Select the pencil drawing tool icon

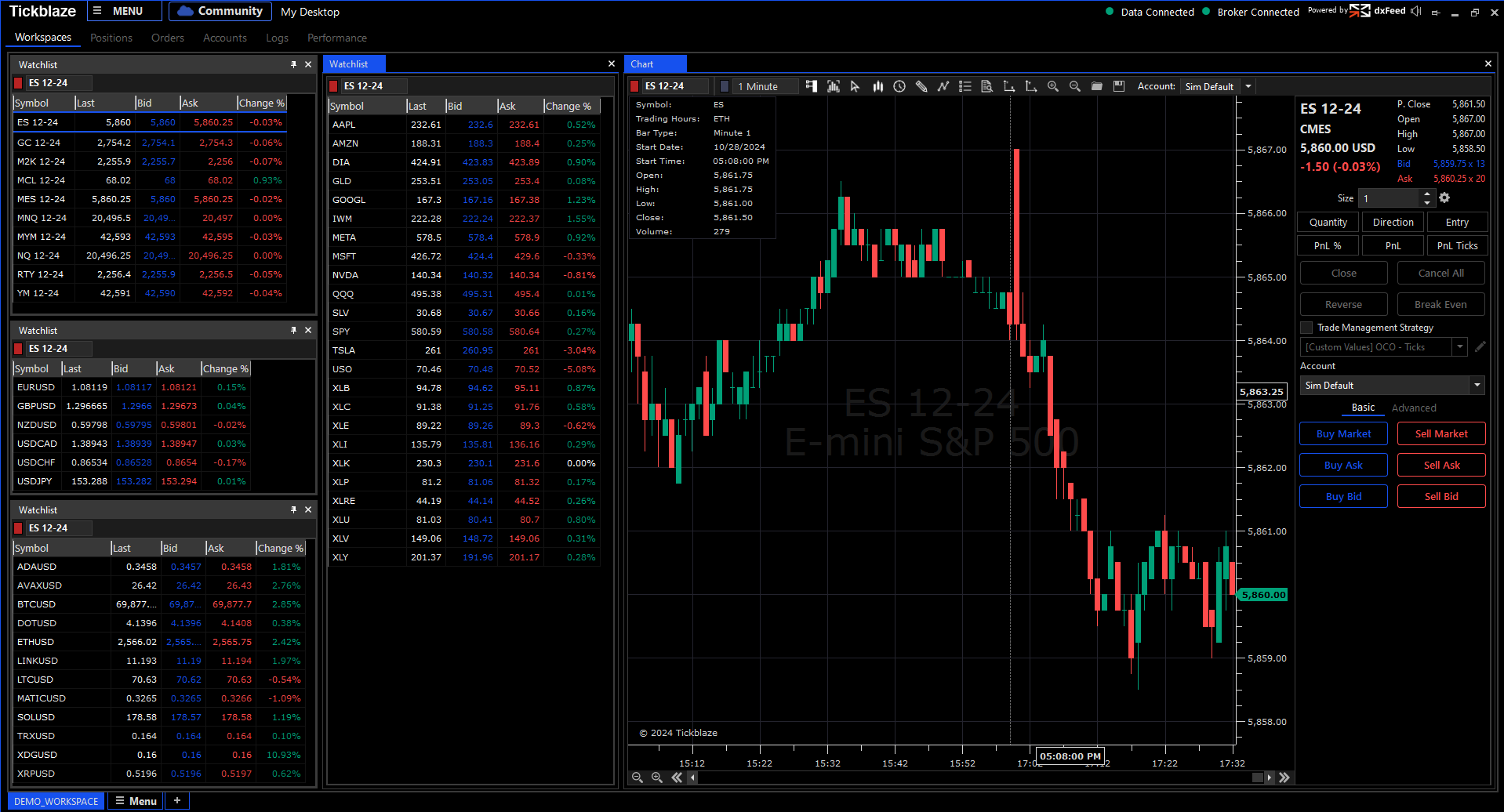click(x=921, y=86)
